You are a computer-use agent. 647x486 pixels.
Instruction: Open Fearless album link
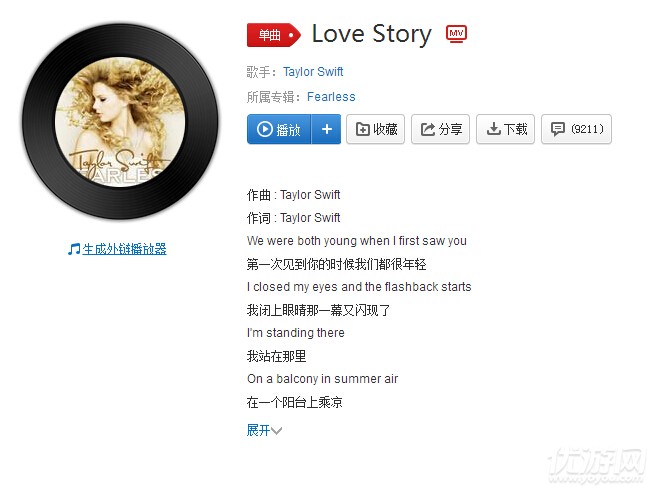tap(331, 97)
